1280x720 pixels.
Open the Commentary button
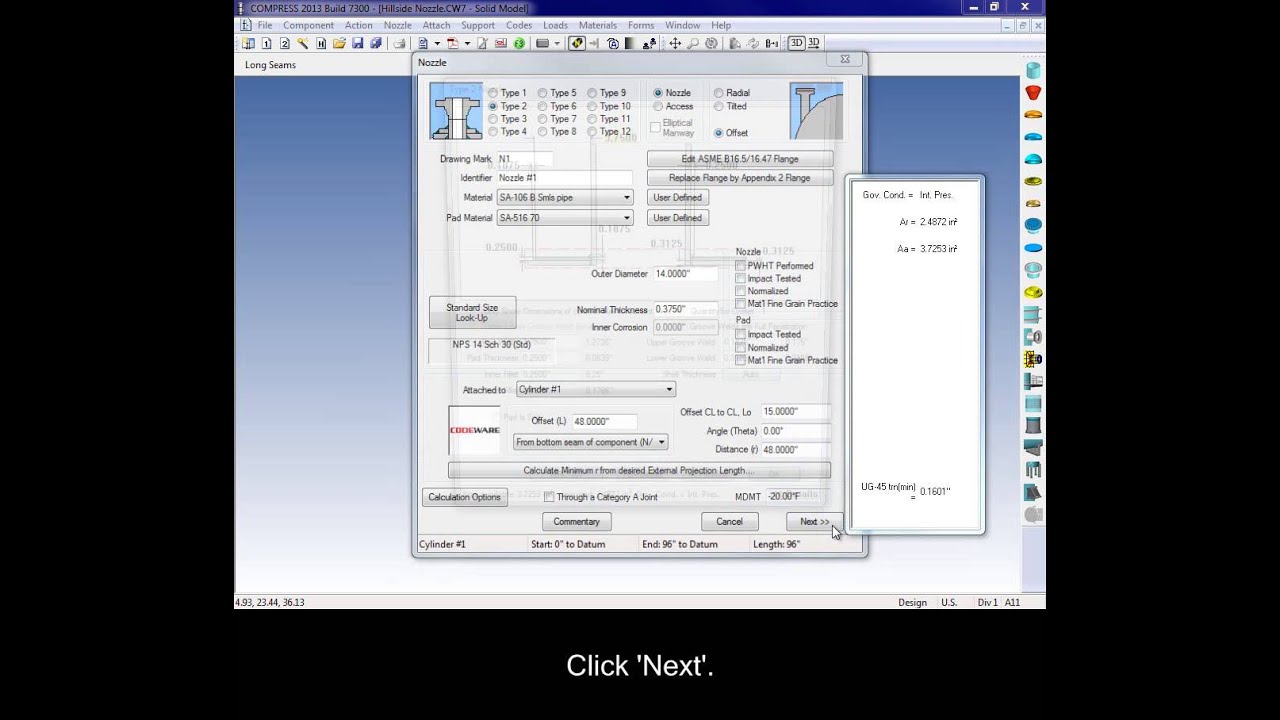tap(577, 522)
